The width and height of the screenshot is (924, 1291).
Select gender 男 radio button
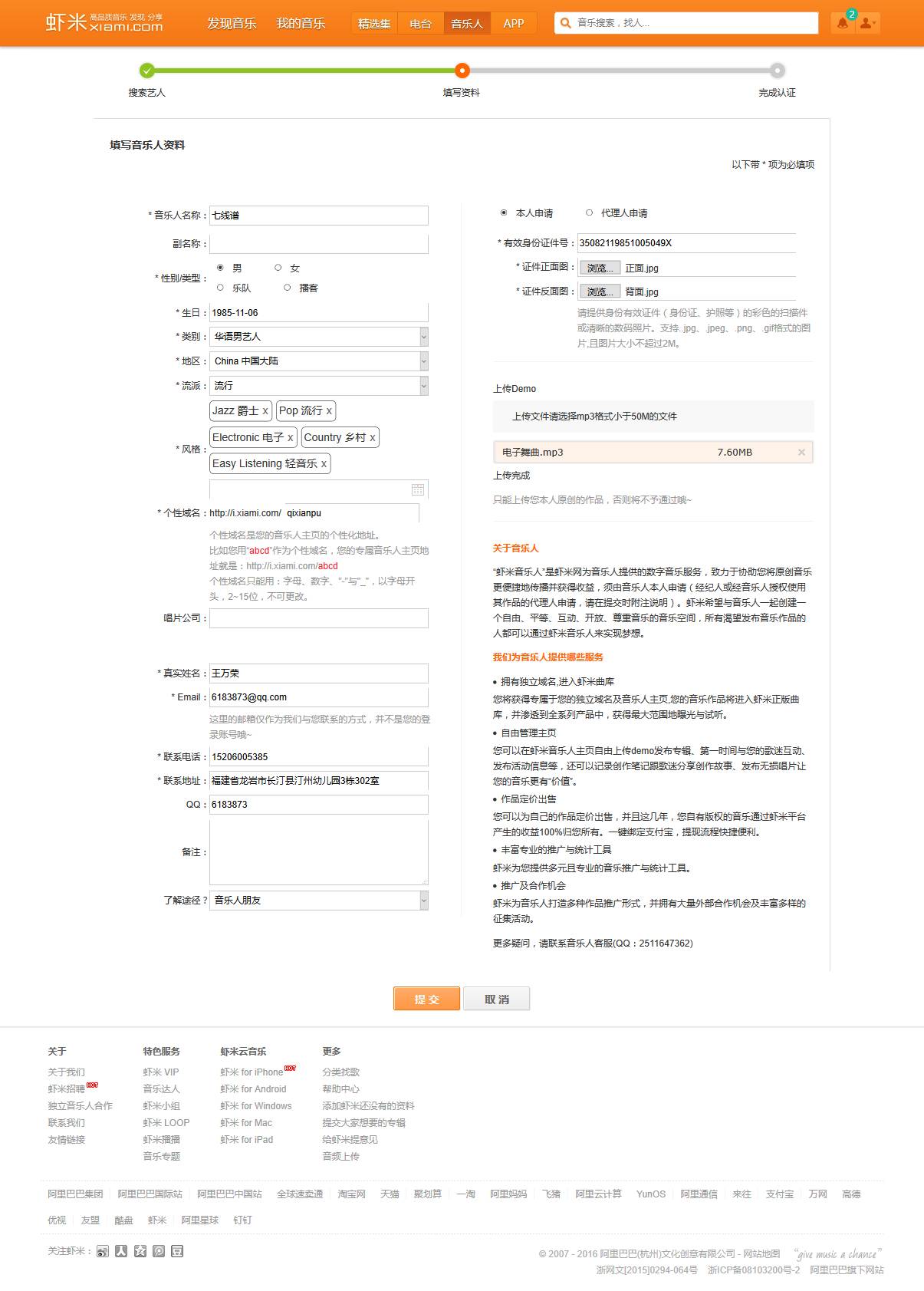221,268
